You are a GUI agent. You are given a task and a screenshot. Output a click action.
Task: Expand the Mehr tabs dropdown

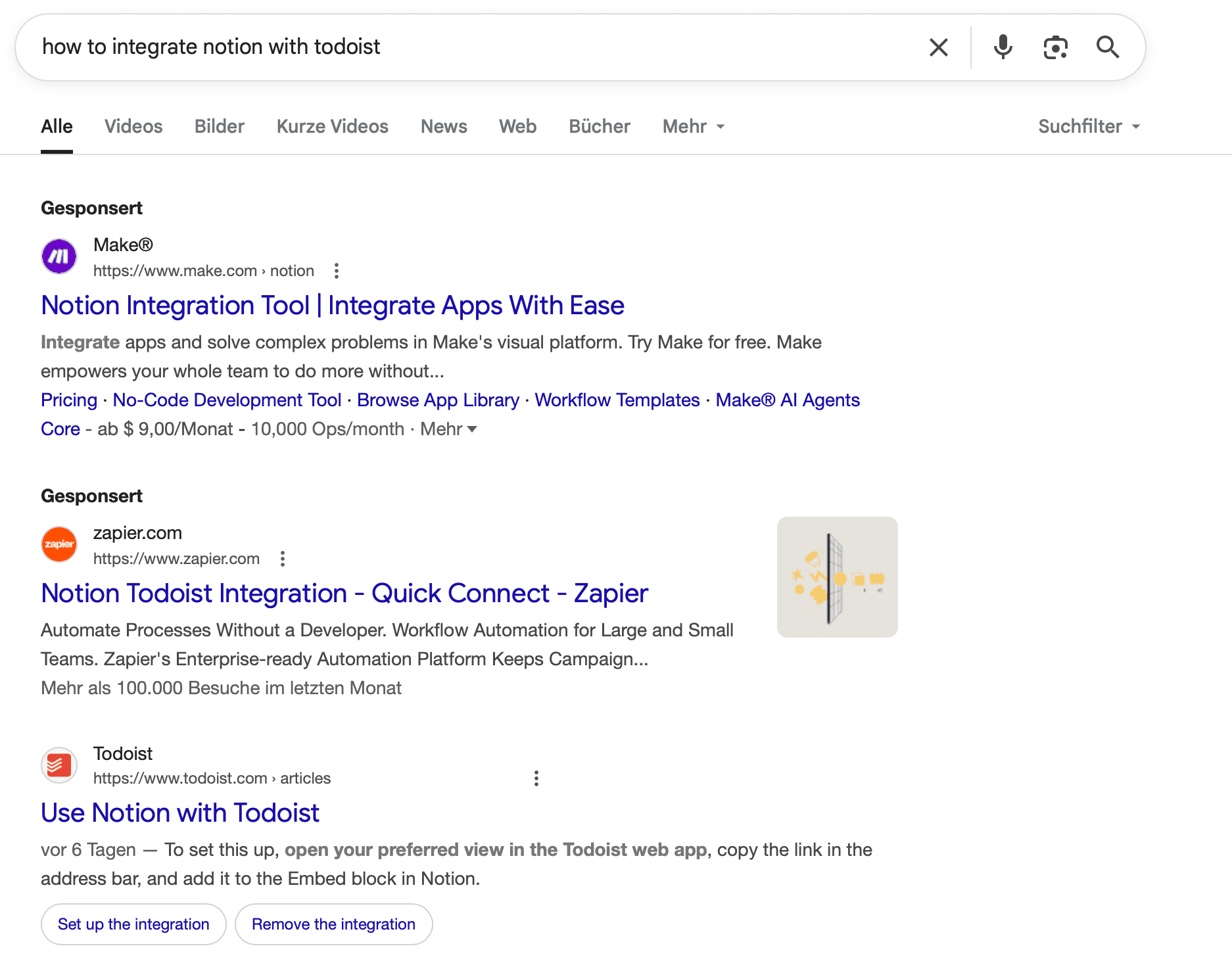pyautogui.click(x=694, y=126)
